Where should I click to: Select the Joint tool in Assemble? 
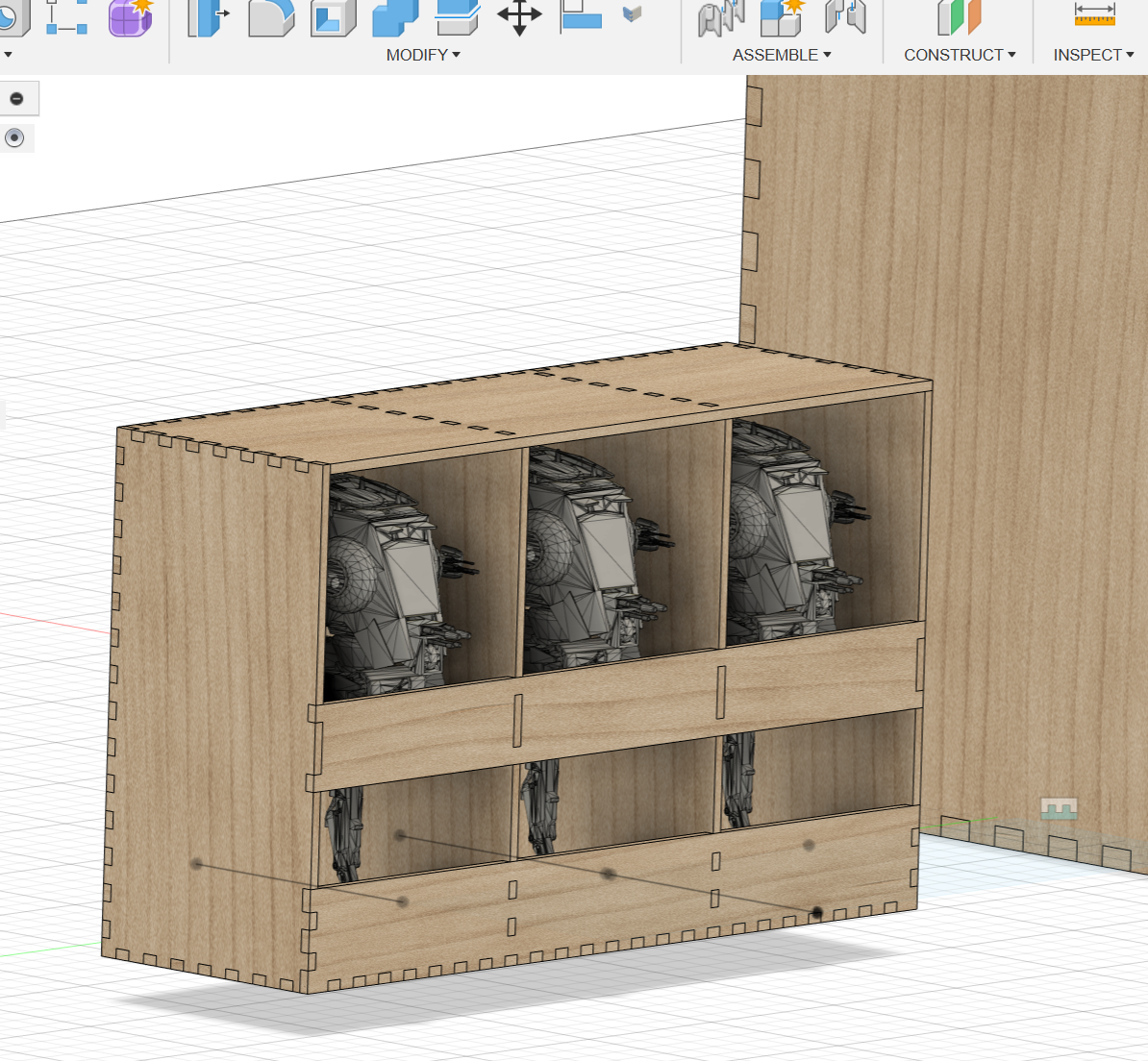pos(721,17)
